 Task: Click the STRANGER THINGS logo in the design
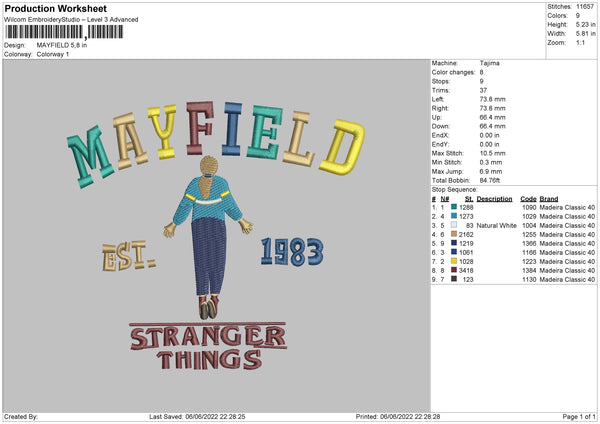[x=208, y=346]
